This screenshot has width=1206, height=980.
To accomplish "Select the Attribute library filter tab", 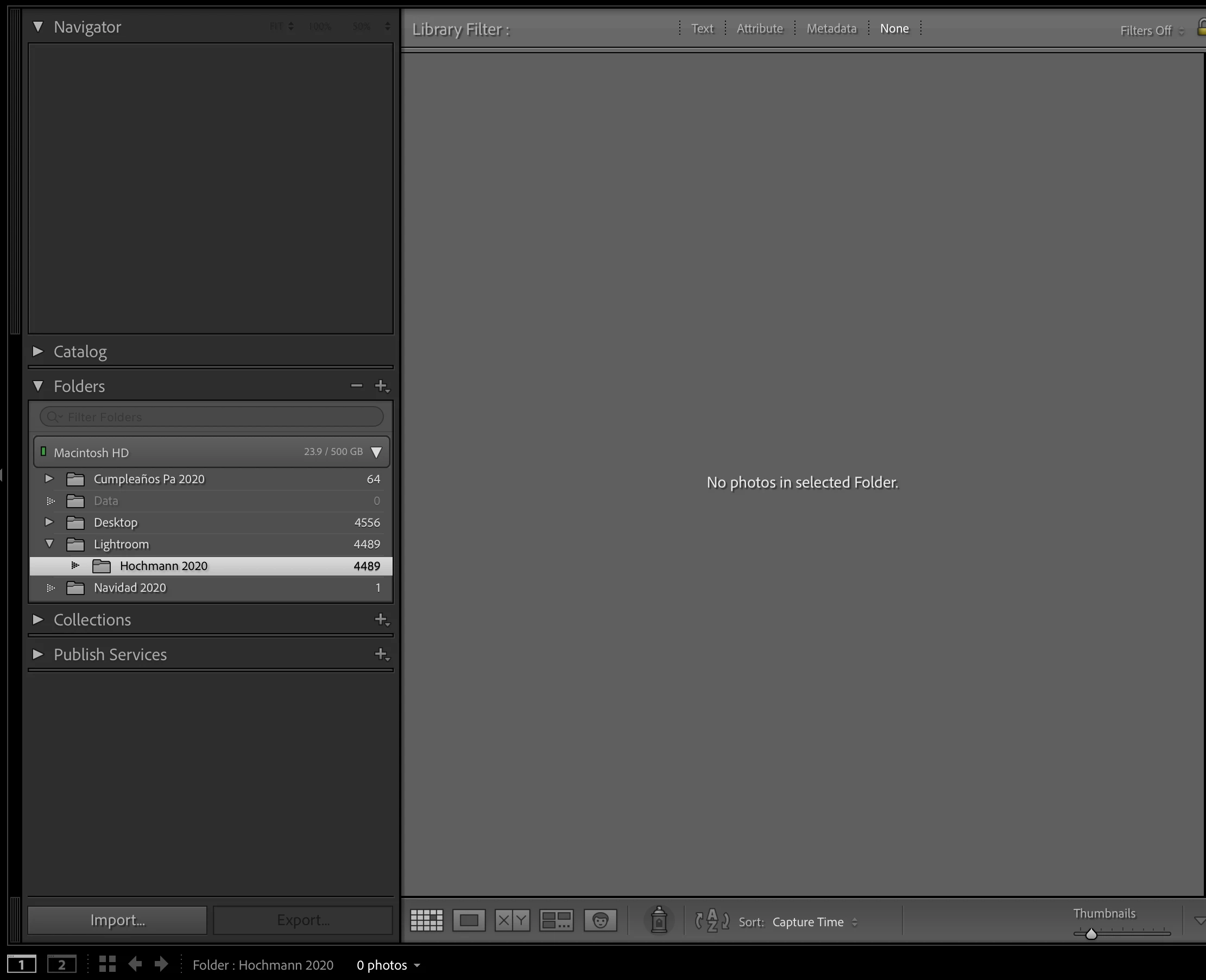I will tap(760, 28).
